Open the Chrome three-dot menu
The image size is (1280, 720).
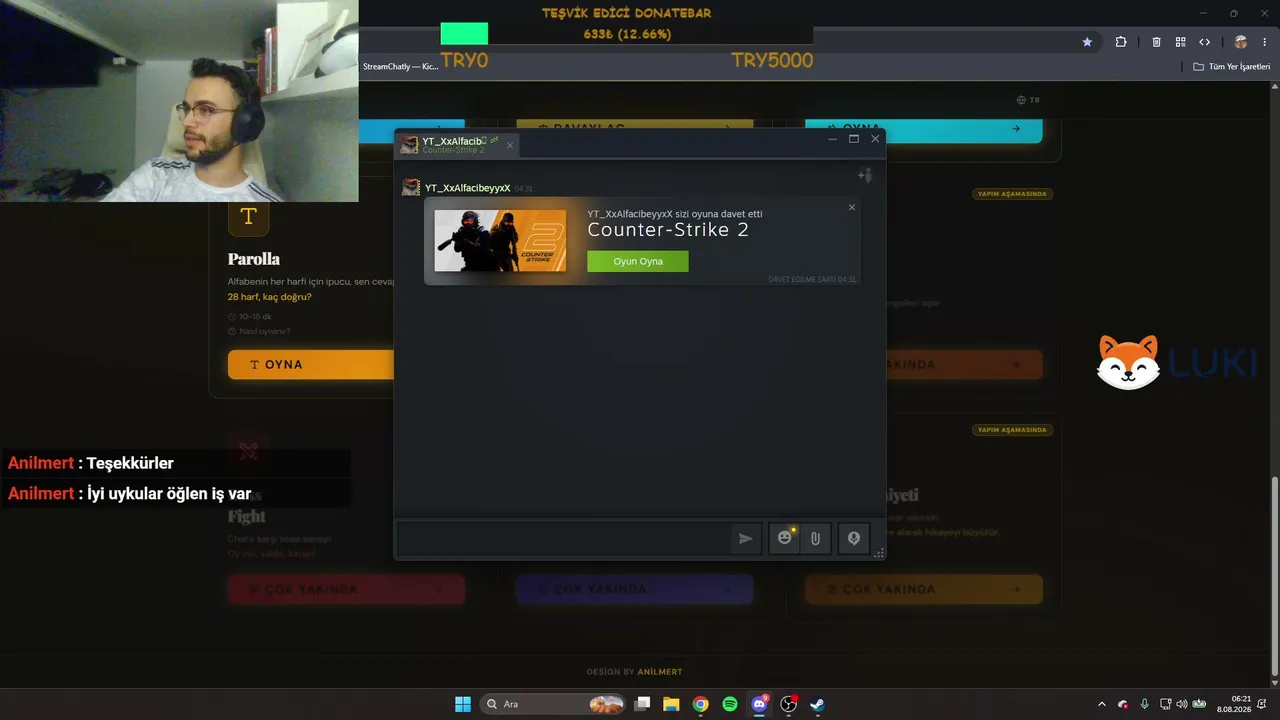(x=1264, y=42)
